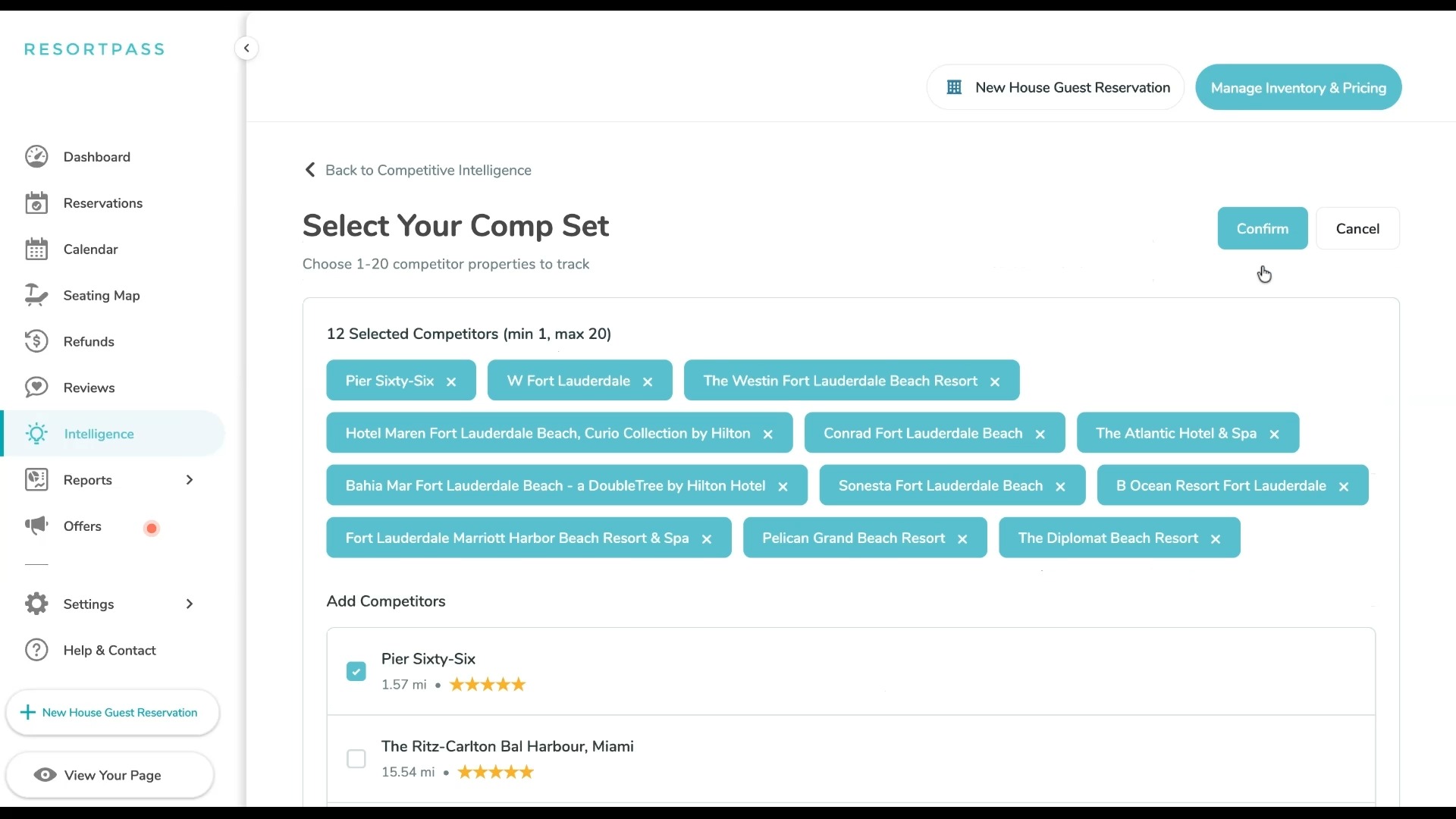Open the Calendar section

pos(89,249)
